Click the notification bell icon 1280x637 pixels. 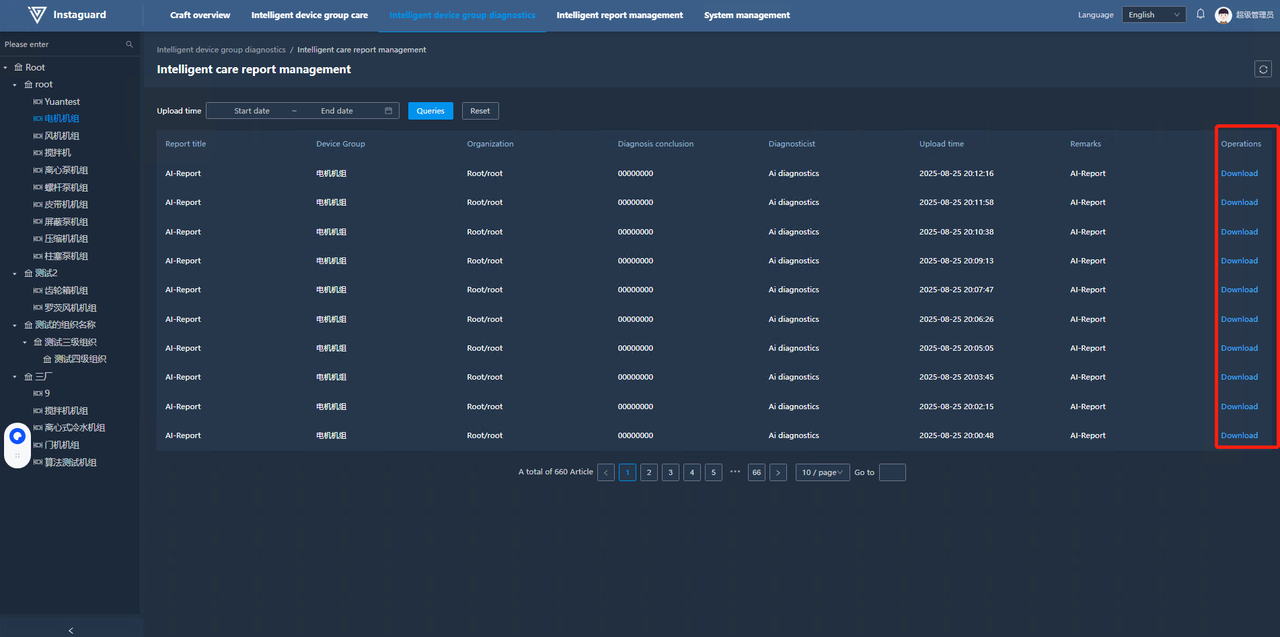point(1200,15)
